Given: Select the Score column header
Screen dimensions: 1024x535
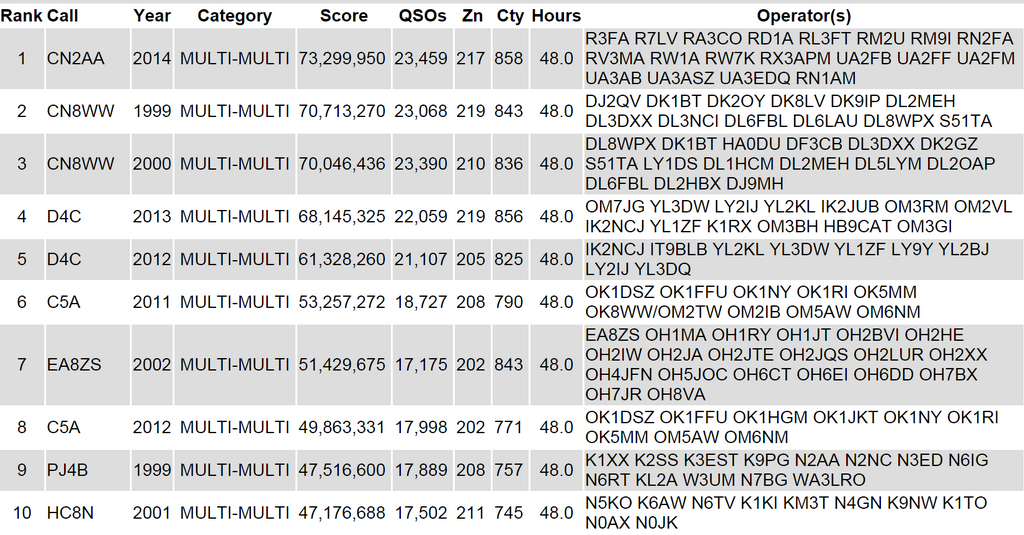Looking at the screenshot, I should pyautogui.click(x=343, y=16).
